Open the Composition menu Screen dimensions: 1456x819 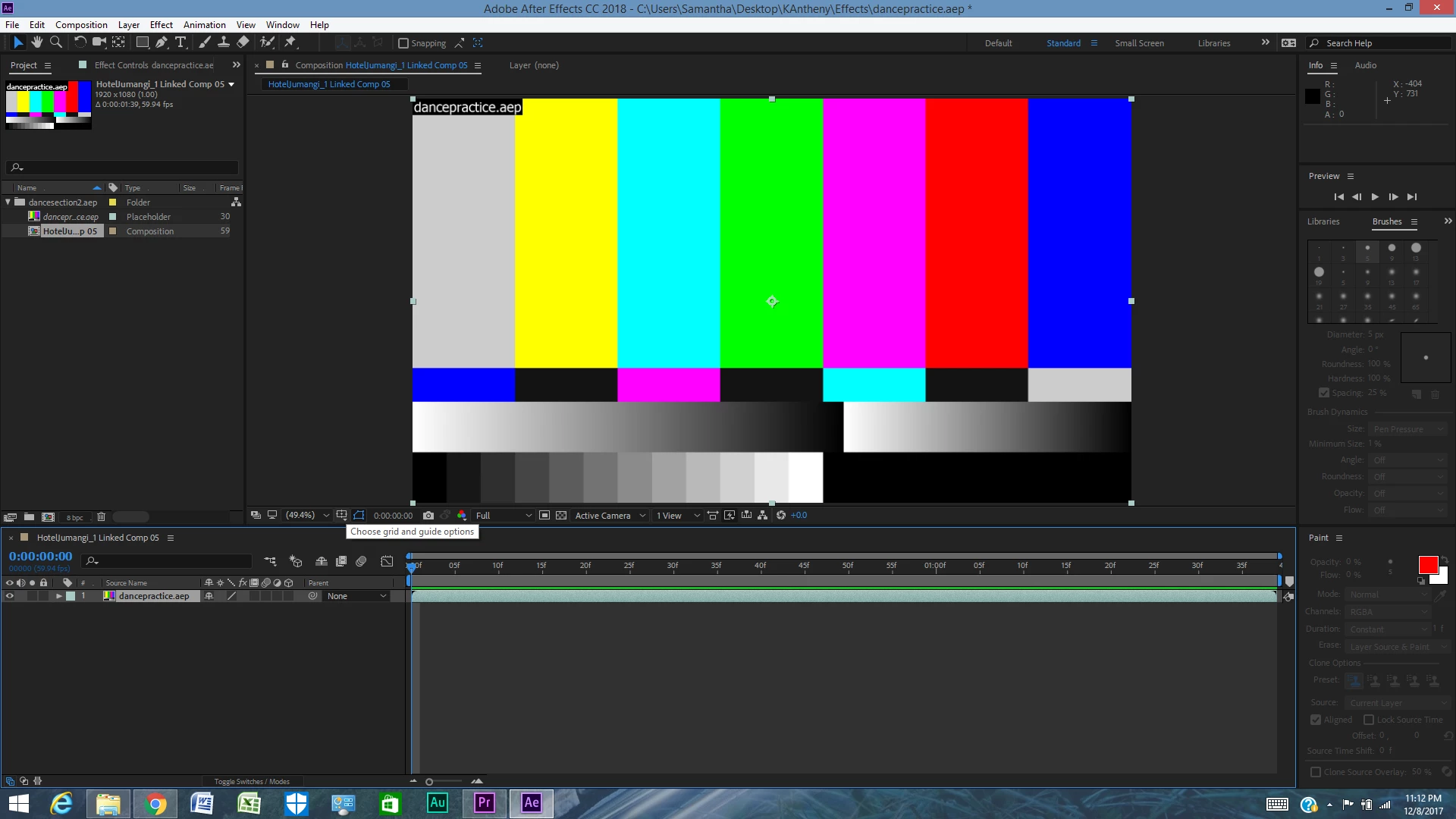pos(81,24)
